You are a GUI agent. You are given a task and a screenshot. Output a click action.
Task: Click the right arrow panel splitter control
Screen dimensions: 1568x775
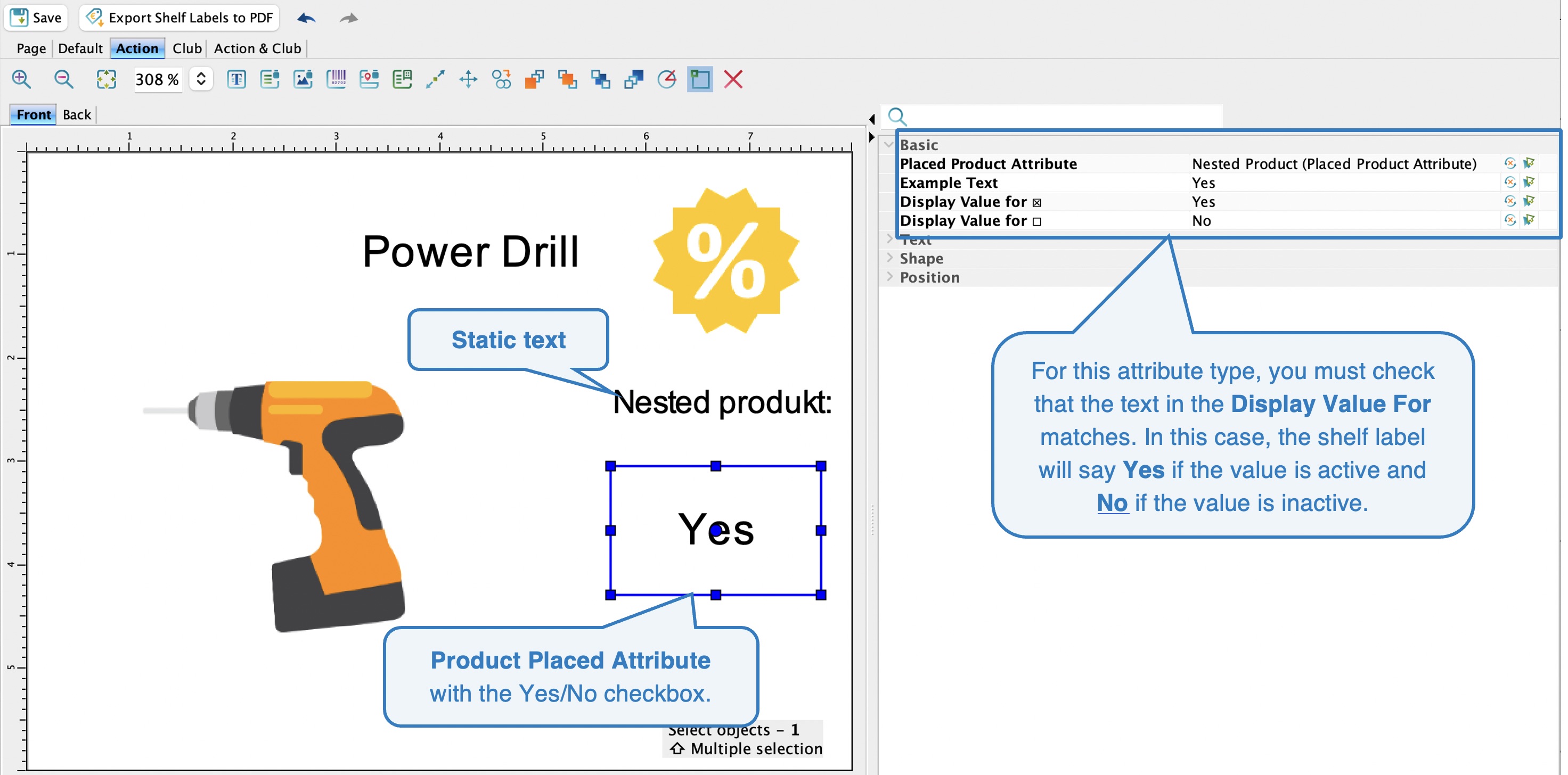(872, 137)
